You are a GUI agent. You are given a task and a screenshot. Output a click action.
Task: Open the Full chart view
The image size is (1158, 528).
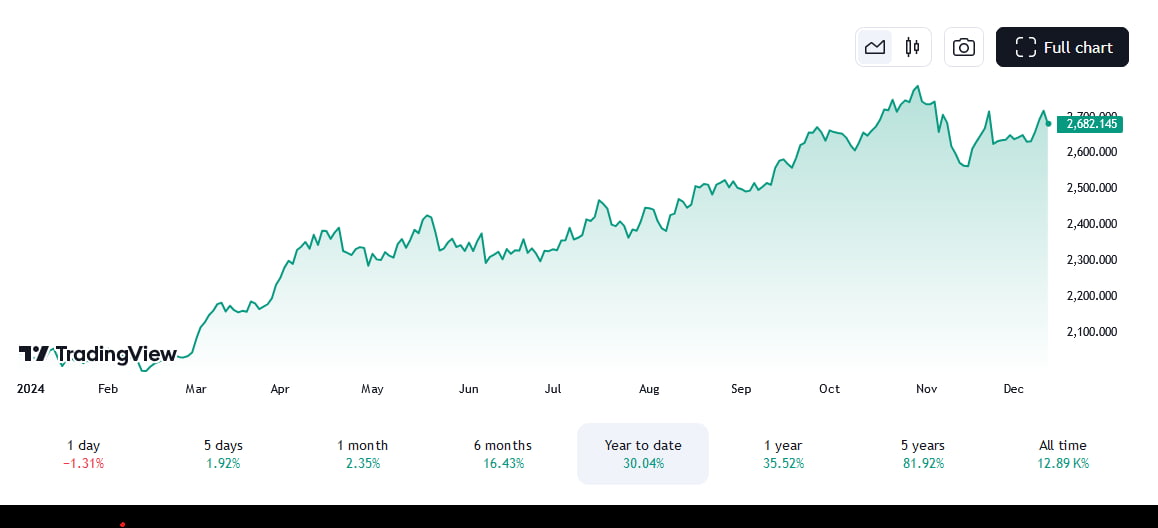[1062, 47]
